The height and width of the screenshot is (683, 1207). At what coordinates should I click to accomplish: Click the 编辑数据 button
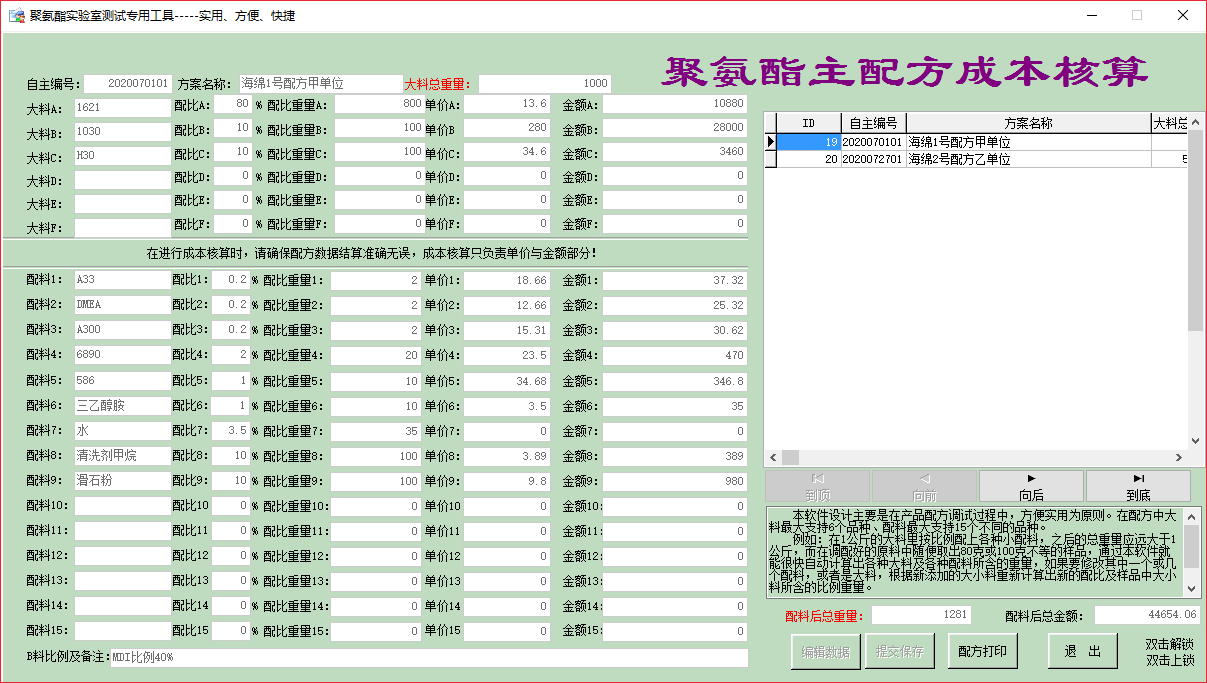pos(825,652)
